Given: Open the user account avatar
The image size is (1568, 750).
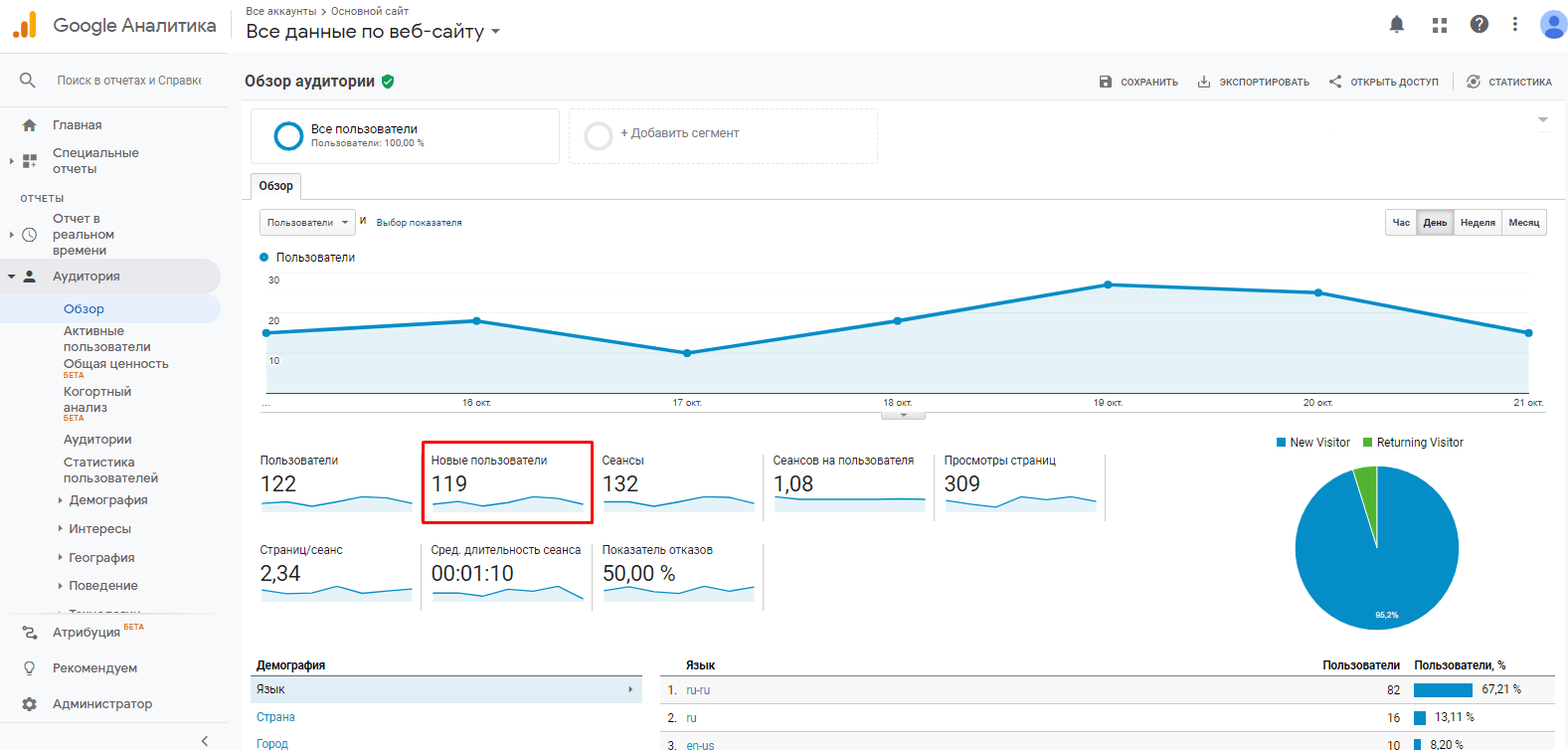Looking at the screenshot, I should pos(1553,25).
